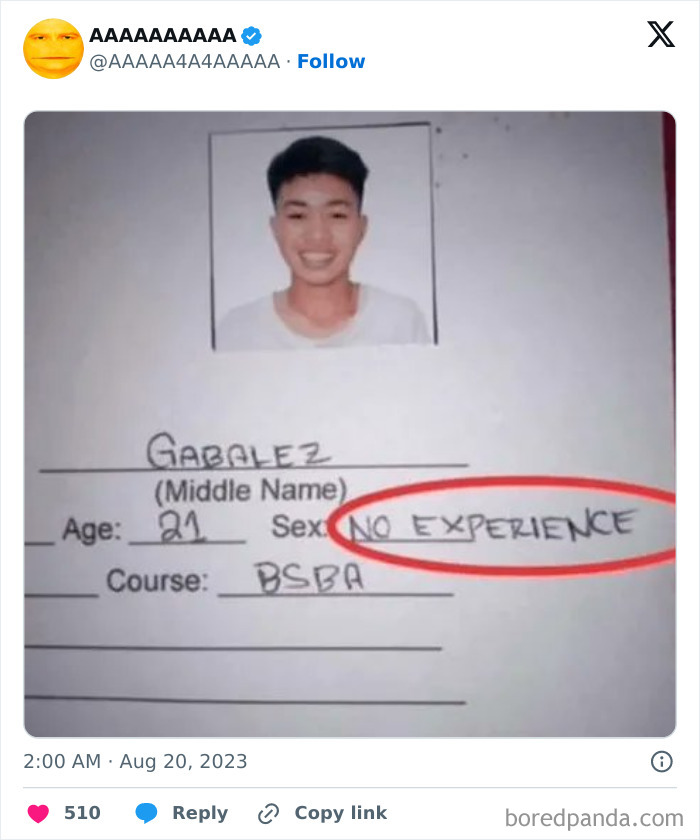Click the blue verified checkmark badge

point(251,36)
